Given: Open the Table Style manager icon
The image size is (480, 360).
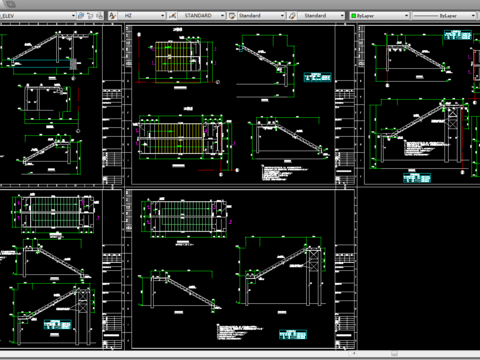Looking at the screenshot, I should click(232, 16).
